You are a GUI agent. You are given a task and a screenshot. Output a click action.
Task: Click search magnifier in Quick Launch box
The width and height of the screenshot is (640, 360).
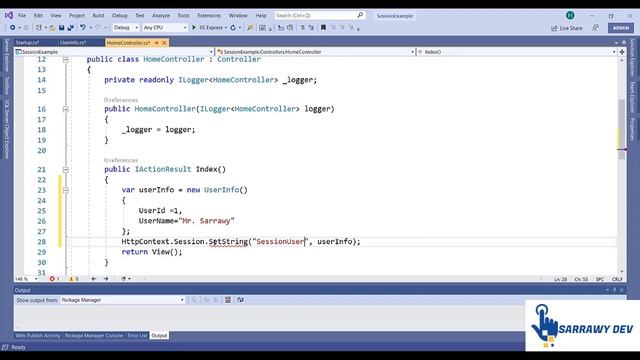(360, 15)
